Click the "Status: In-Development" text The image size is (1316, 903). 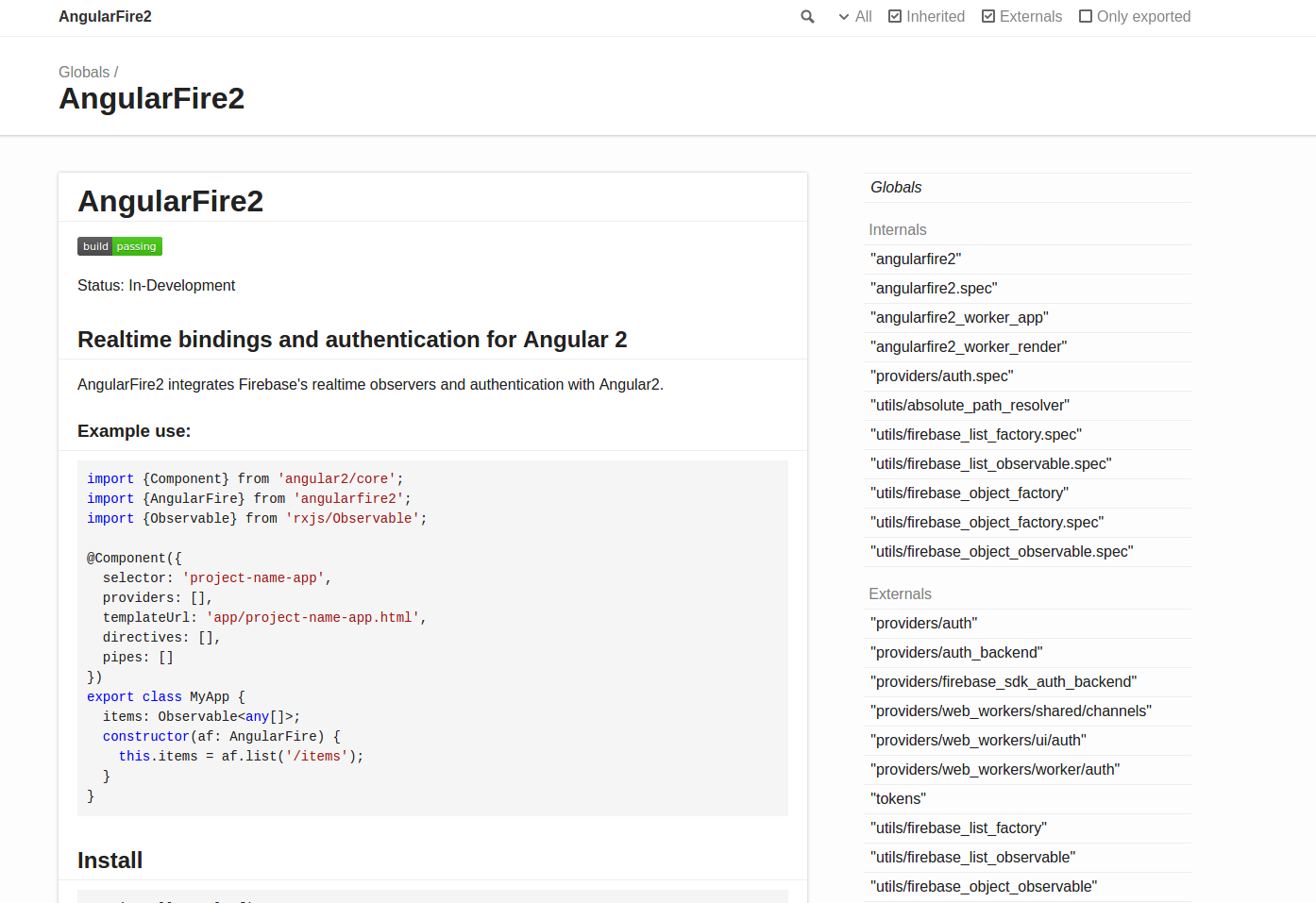tap(156, 286)
